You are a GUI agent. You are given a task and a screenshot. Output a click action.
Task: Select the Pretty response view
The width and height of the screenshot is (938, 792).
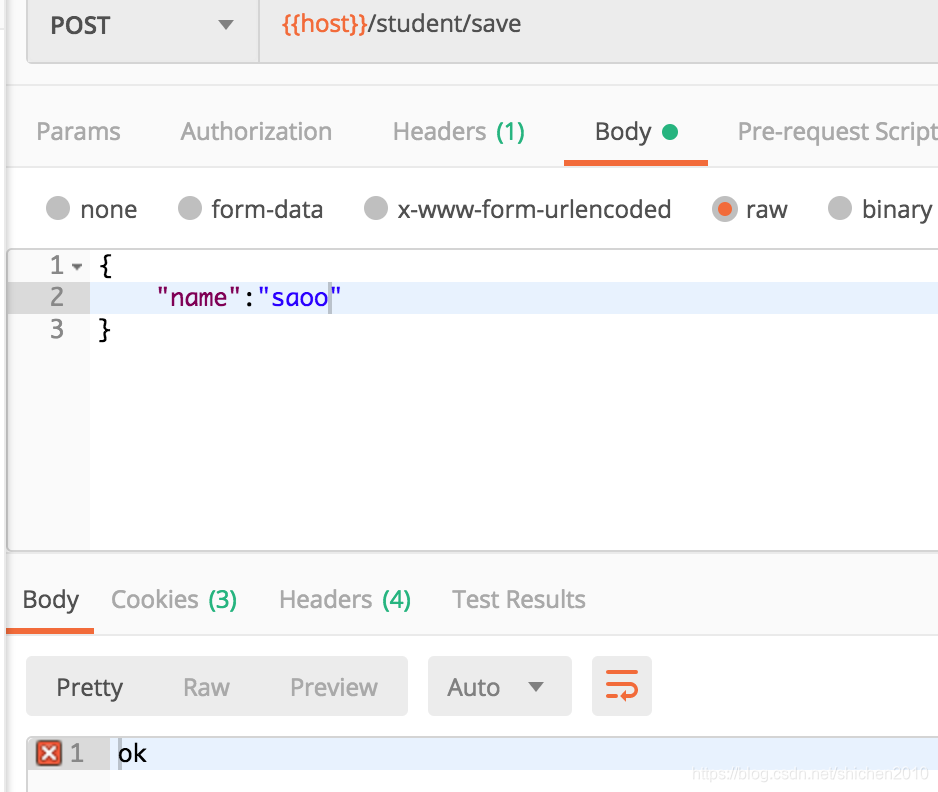click(x=90, y=687)
